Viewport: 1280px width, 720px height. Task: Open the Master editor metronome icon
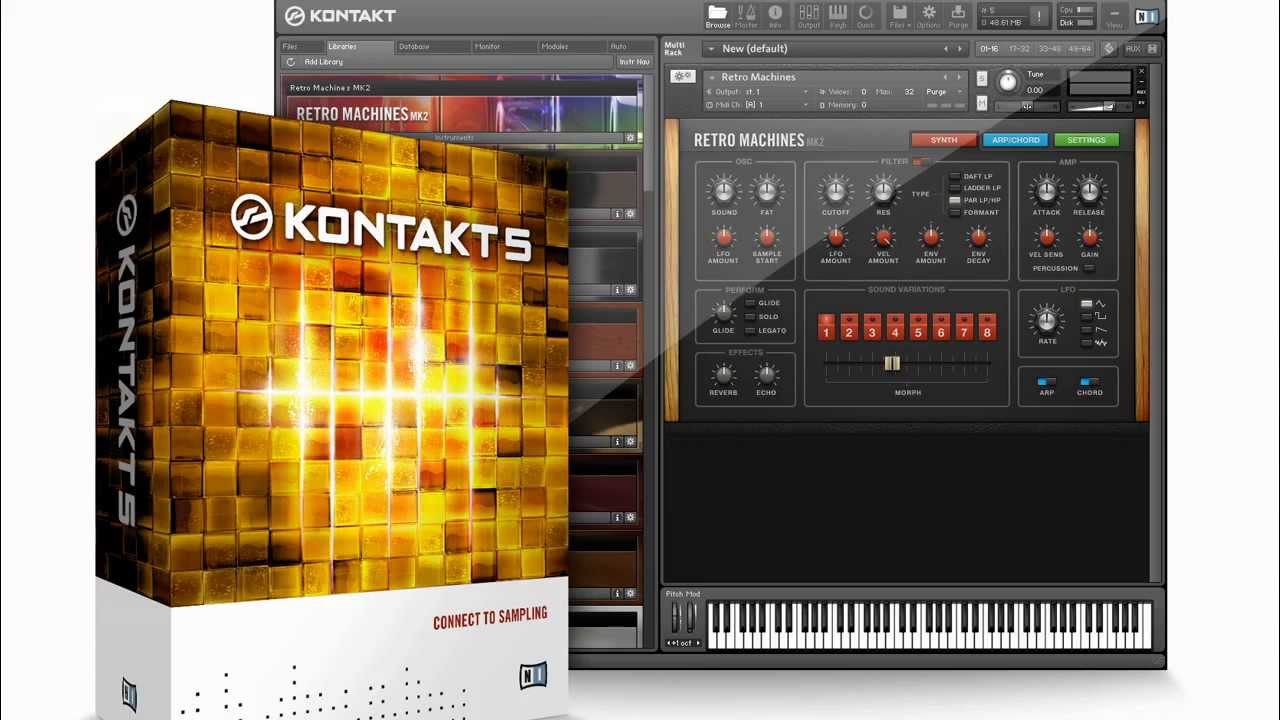tap(746, 16)
